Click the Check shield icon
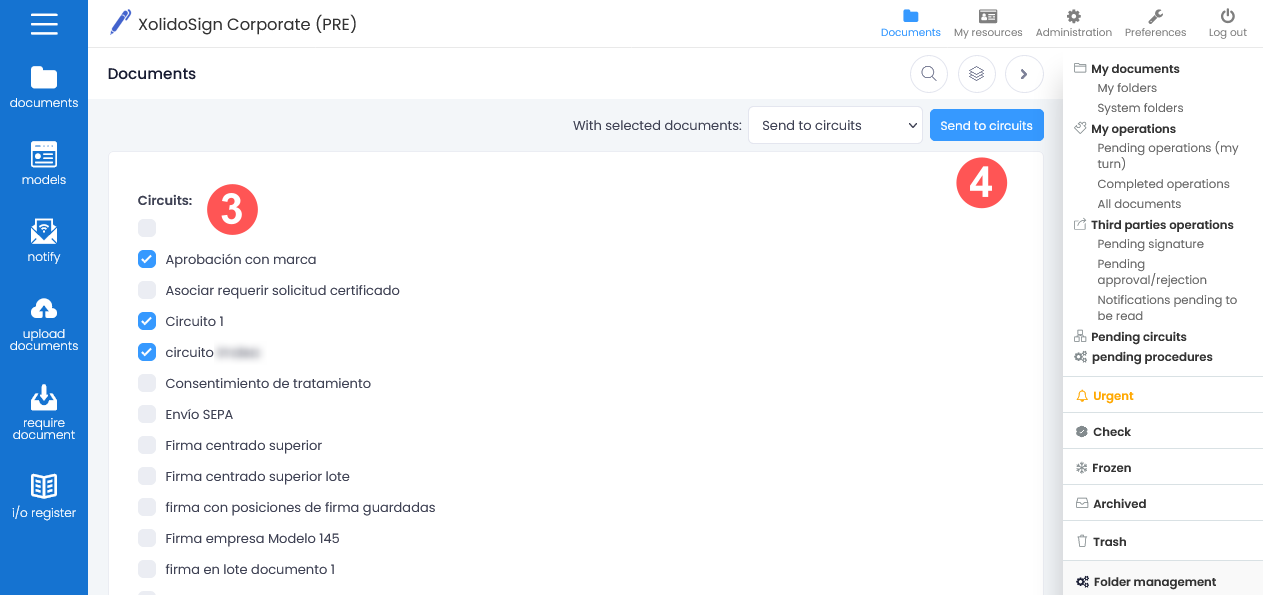The height and width of the screenshot is (595, 1263). click(1081, 432)
